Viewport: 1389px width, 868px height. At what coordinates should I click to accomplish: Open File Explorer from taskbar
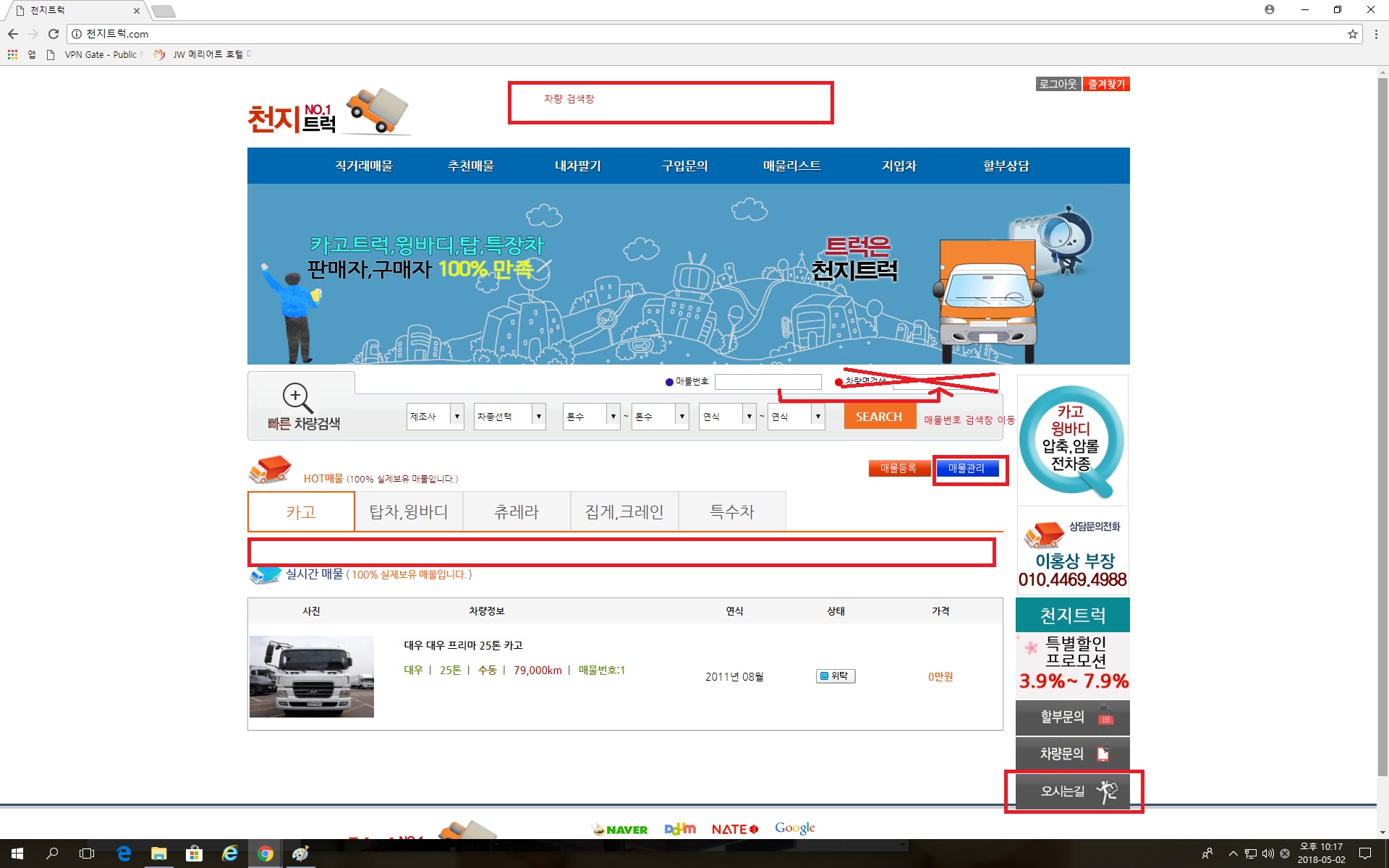158,854
